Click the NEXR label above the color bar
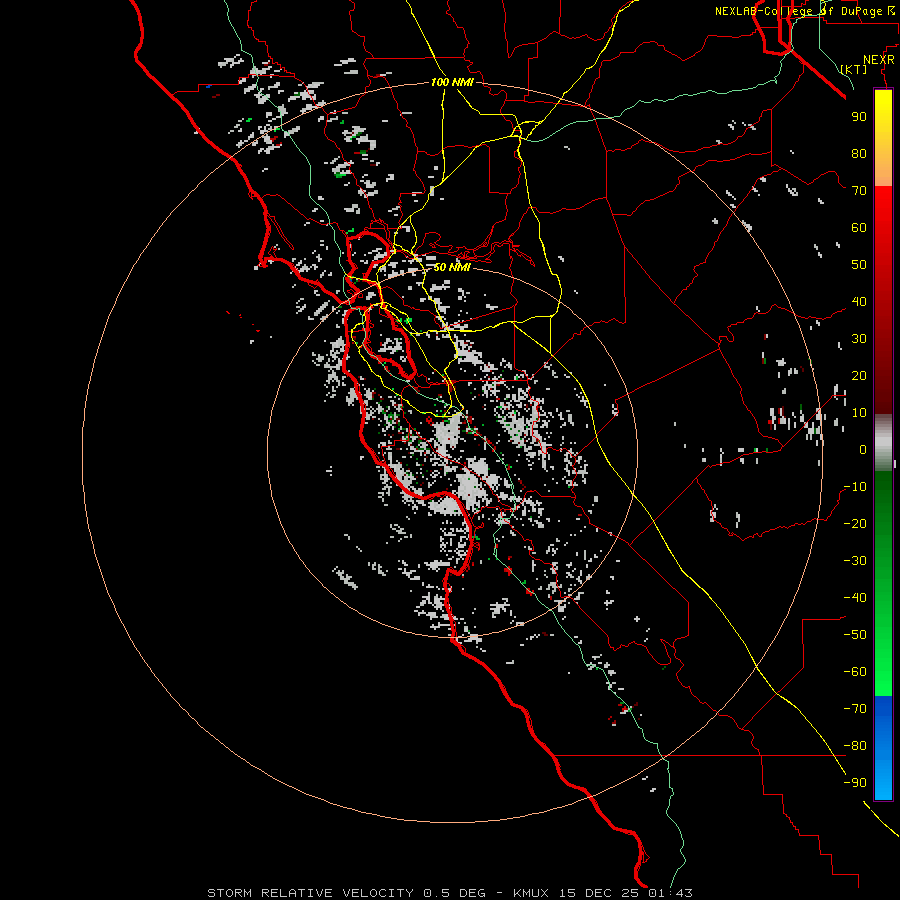The width and height of the screenshot is (900, 900). click(879, 60)
